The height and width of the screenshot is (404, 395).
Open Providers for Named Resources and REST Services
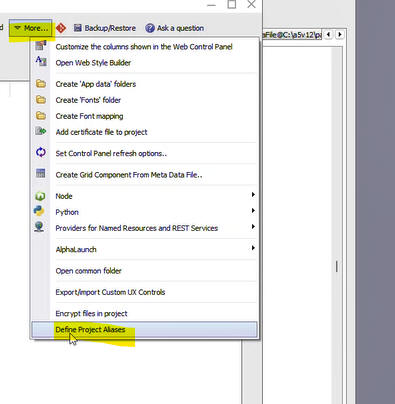(x=144, y=228)
